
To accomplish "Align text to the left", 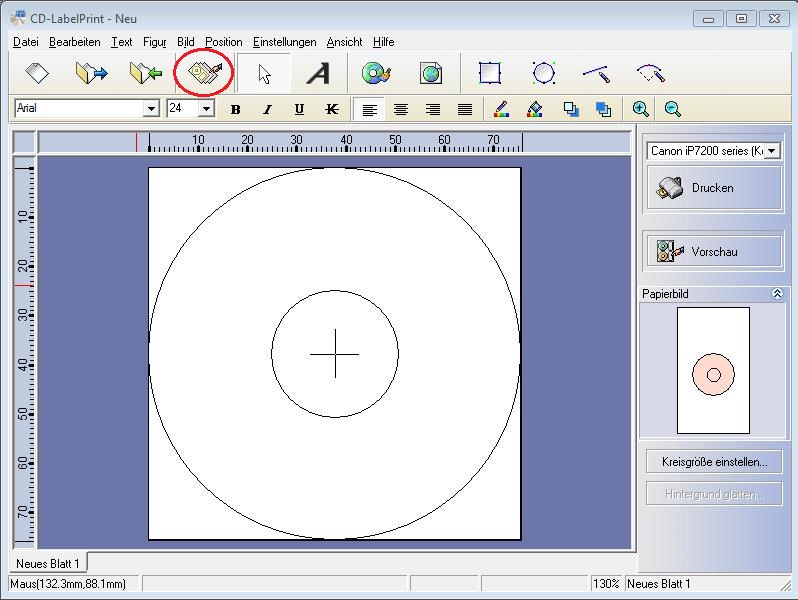I will coord(369,109).
